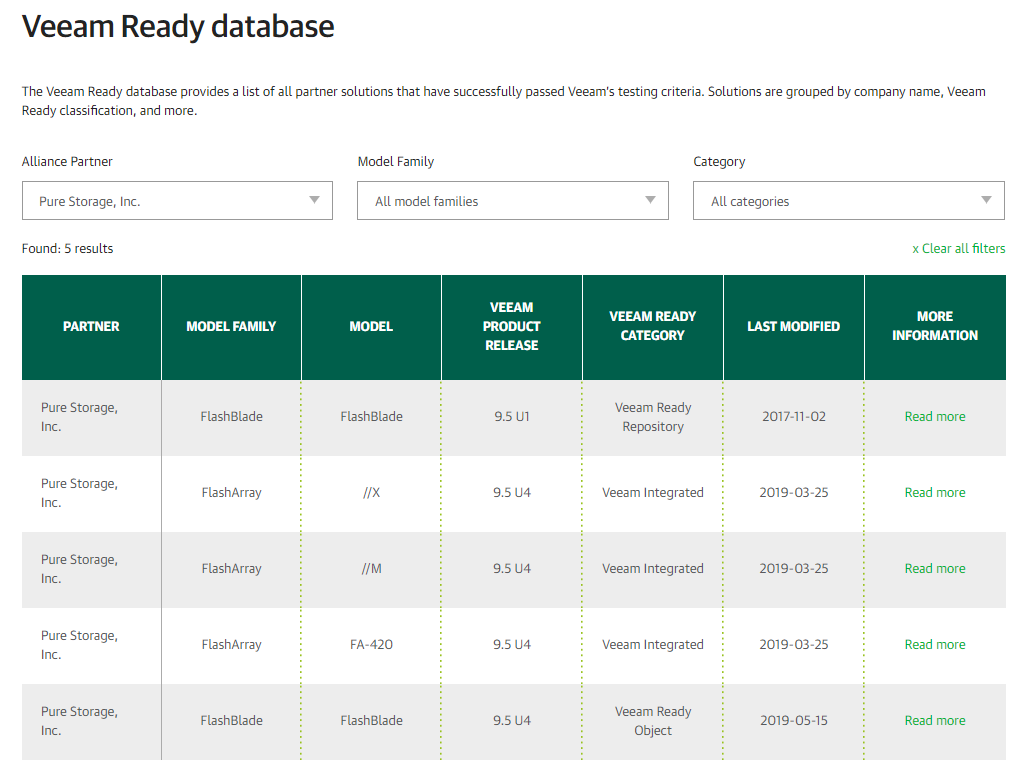Click the Found: 5 results text
1033x777 pixels.
click(x=67, y=248)
